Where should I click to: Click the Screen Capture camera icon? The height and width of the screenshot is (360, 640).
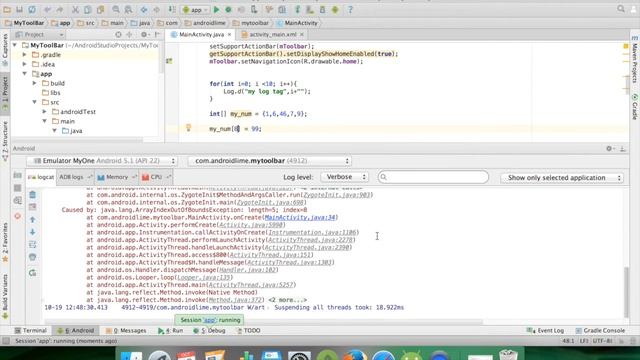tap(18, 175)
